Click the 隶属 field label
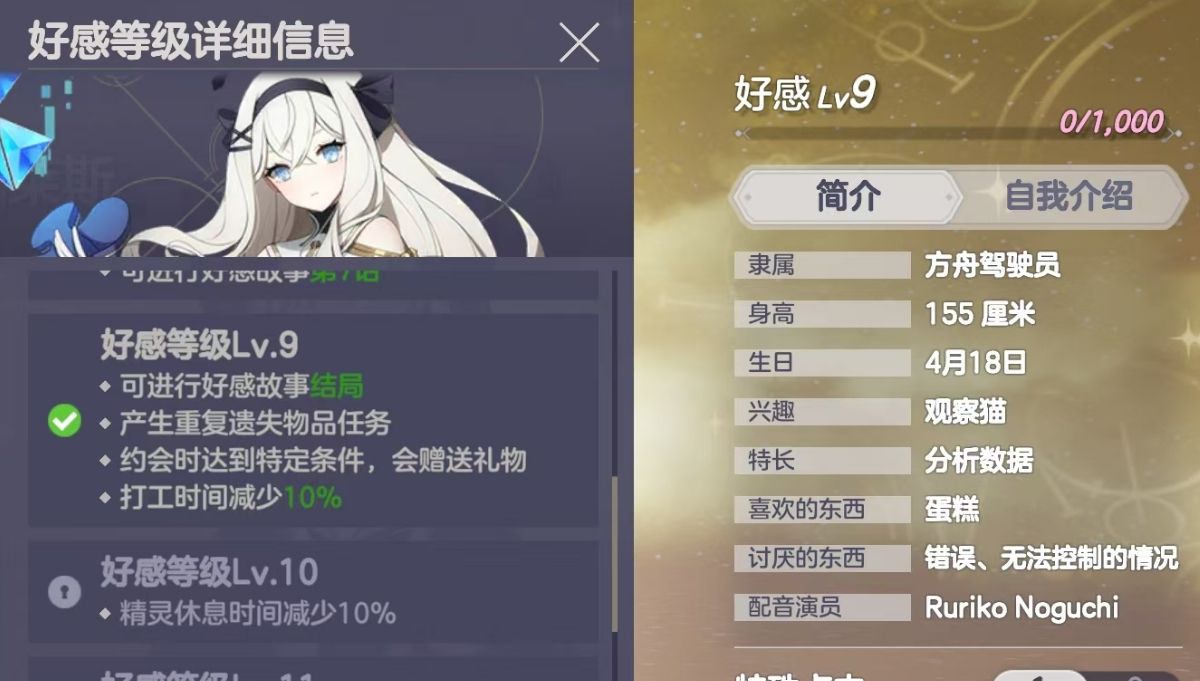This screenshot has width=1200, height=681. (x=771, y=265)
